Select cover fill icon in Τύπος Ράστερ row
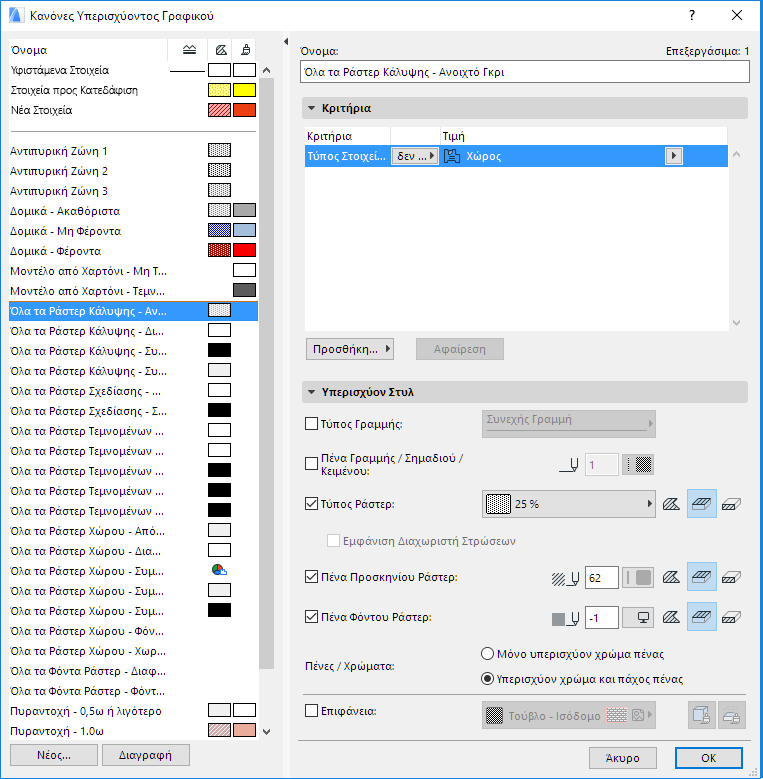Screen dimensions: 763x779 (701, 504)
